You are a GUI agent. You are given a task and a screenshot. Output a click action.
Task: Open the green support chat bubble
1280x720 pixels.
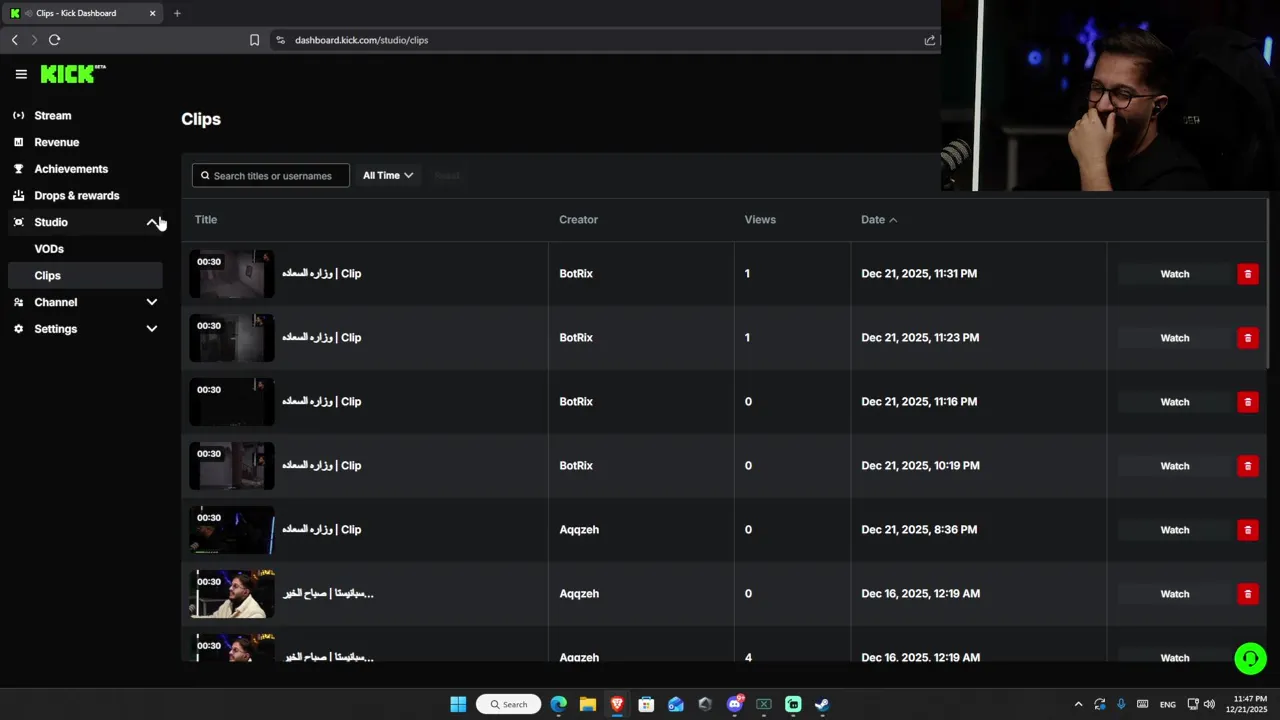pyautogui.click(x=1250, y=658)
